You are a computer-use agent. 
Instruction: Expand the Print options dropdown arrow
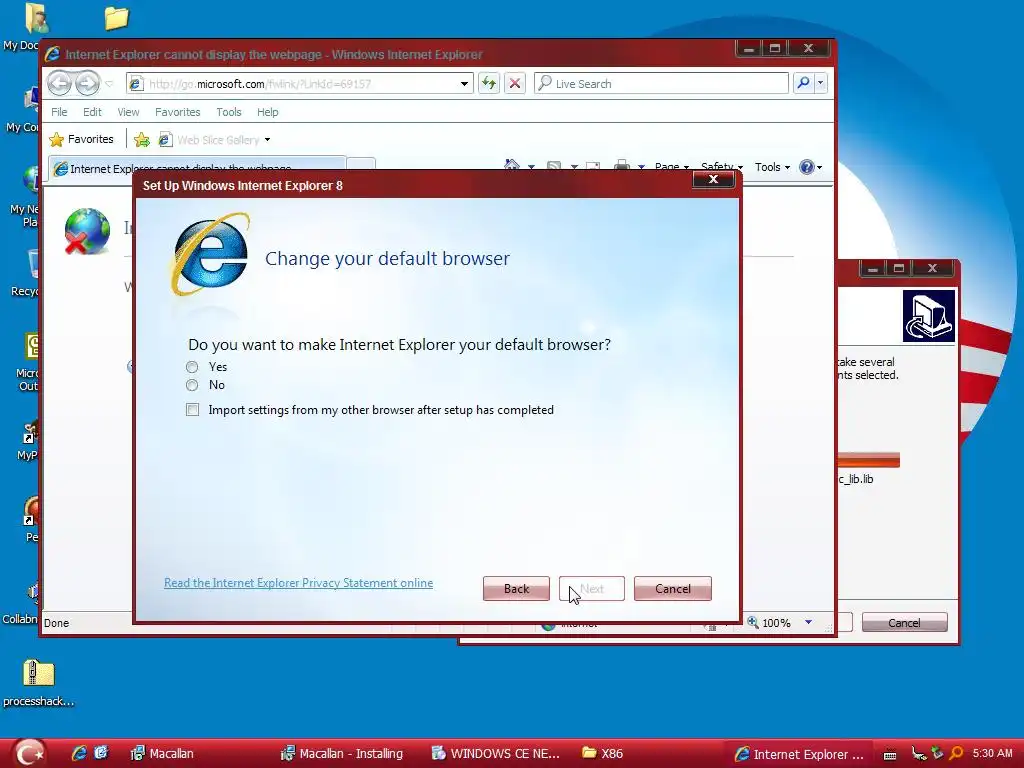(641, 167)
